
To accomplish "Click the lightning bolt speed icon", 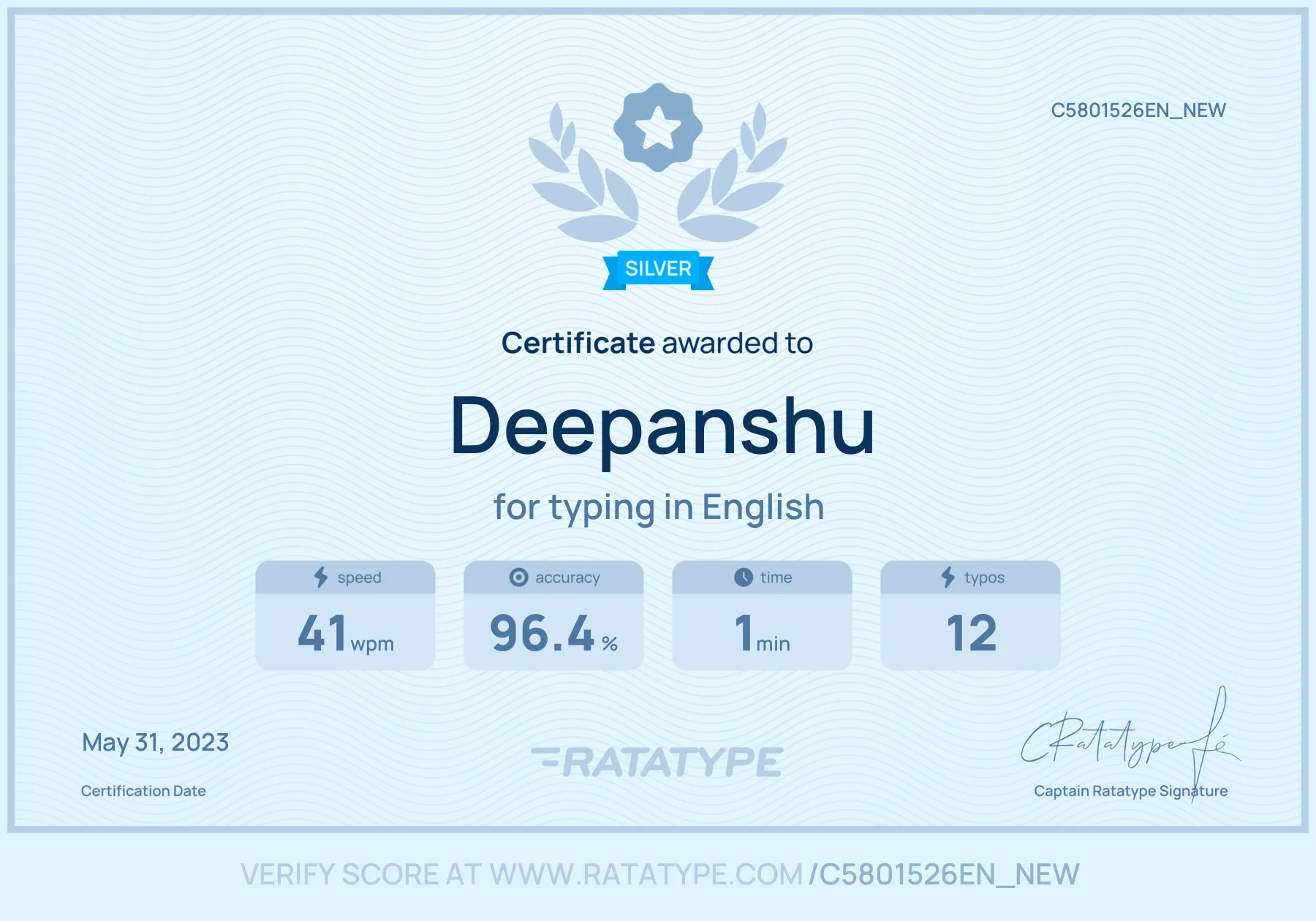I will (x=321, y=577).
